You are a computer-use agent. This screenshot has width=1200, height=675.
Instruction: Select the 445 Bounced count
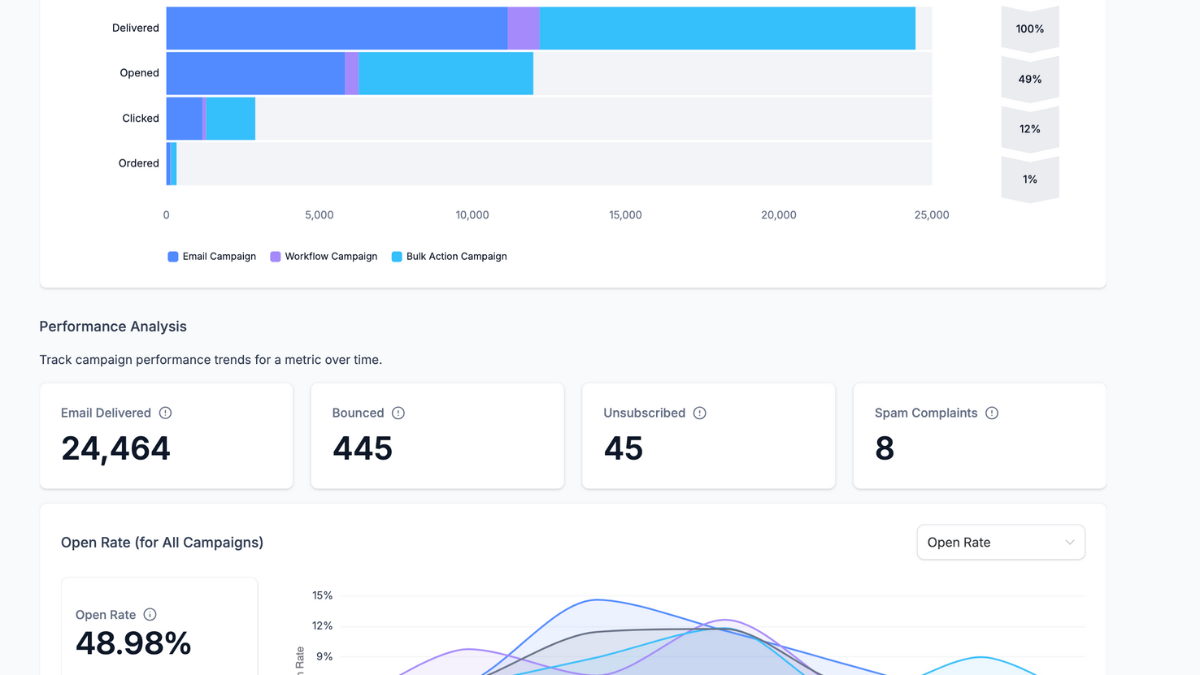(362, 448)
